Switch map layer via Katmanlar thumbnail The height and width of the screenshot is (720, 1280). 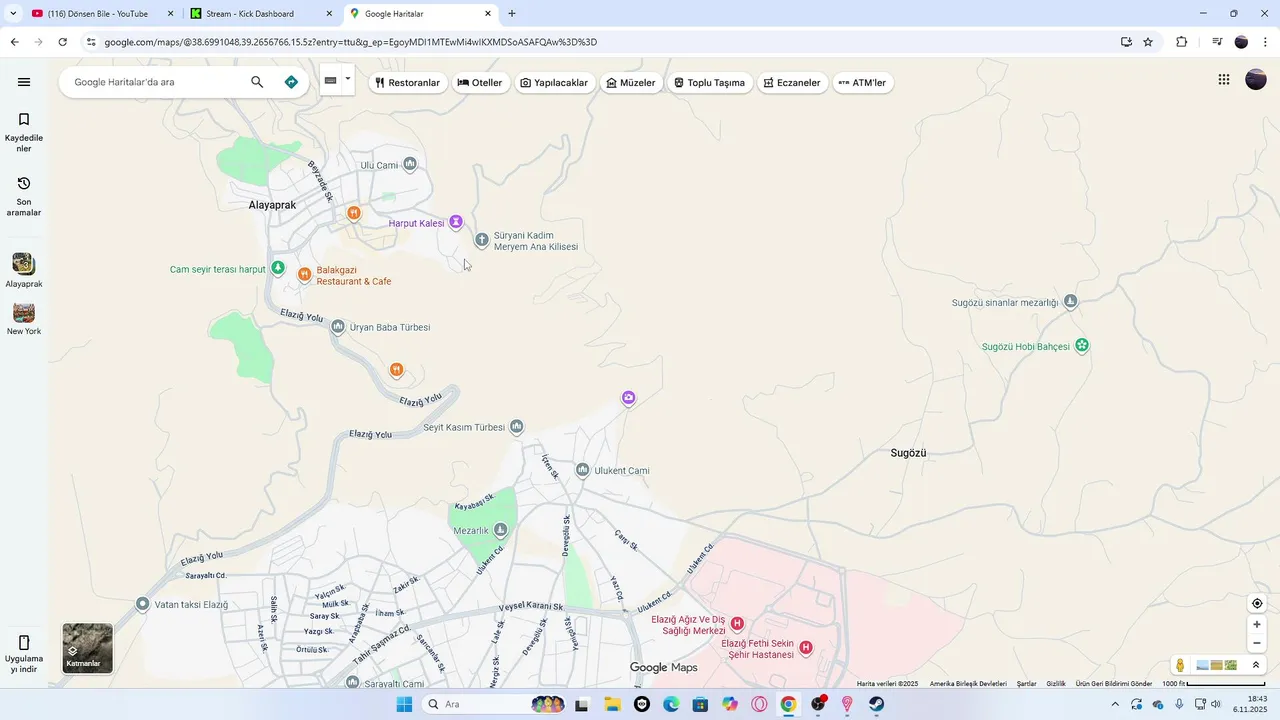88,648
